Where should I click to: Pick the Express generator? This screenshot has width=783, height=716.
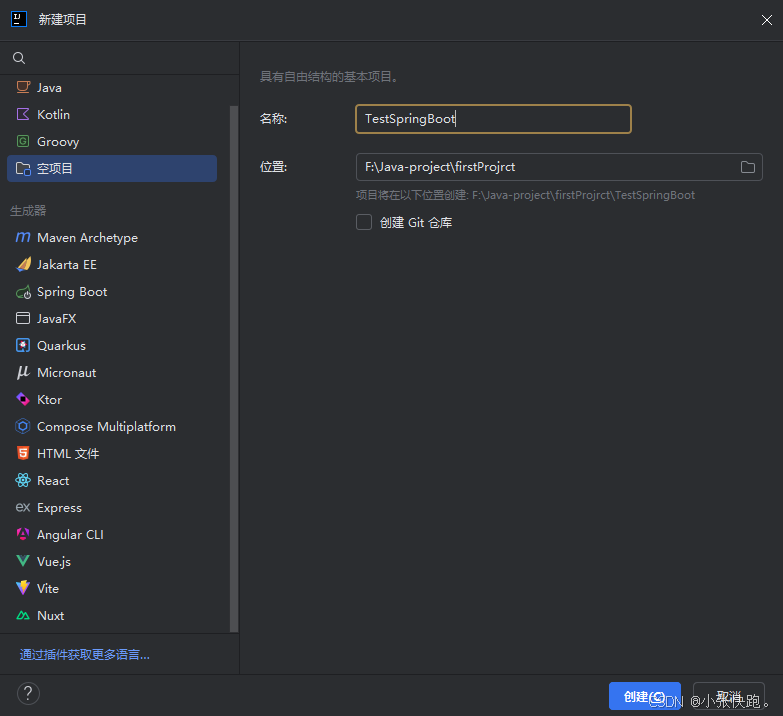(112, 507)
